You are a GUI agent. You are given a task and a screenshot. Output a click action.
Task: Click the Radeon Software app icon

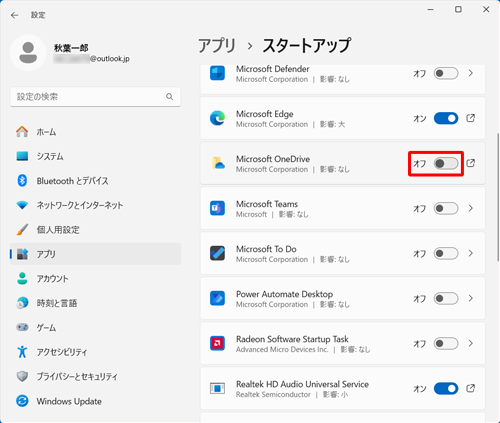(217, 343)
